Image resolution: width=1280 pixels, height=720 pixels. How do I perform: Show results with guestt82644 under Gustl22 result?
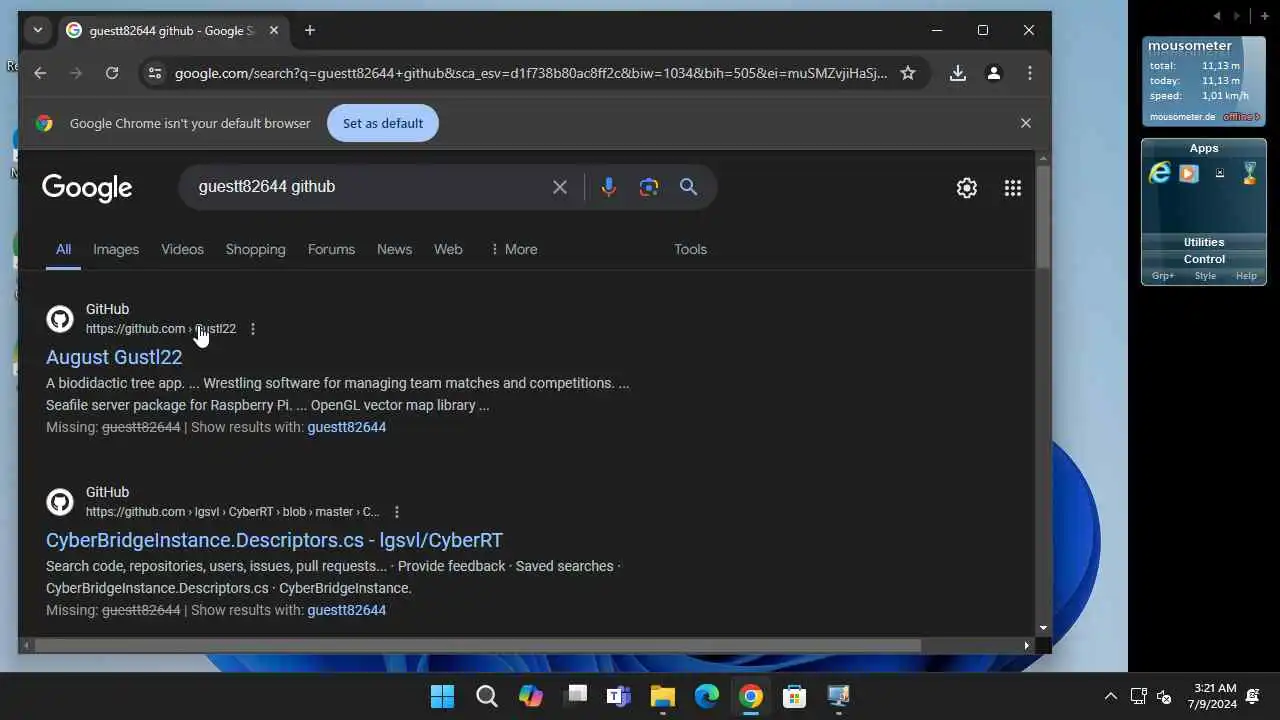click(346, 427)
